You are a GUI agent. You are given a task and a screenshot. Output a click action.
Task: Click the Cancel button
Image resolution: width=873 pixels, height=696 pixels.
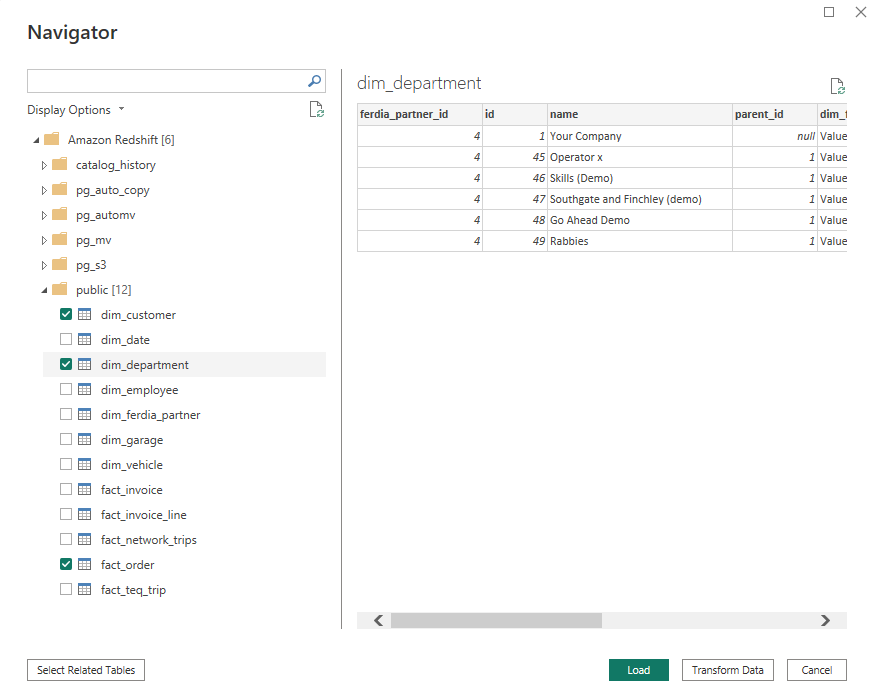817,670
